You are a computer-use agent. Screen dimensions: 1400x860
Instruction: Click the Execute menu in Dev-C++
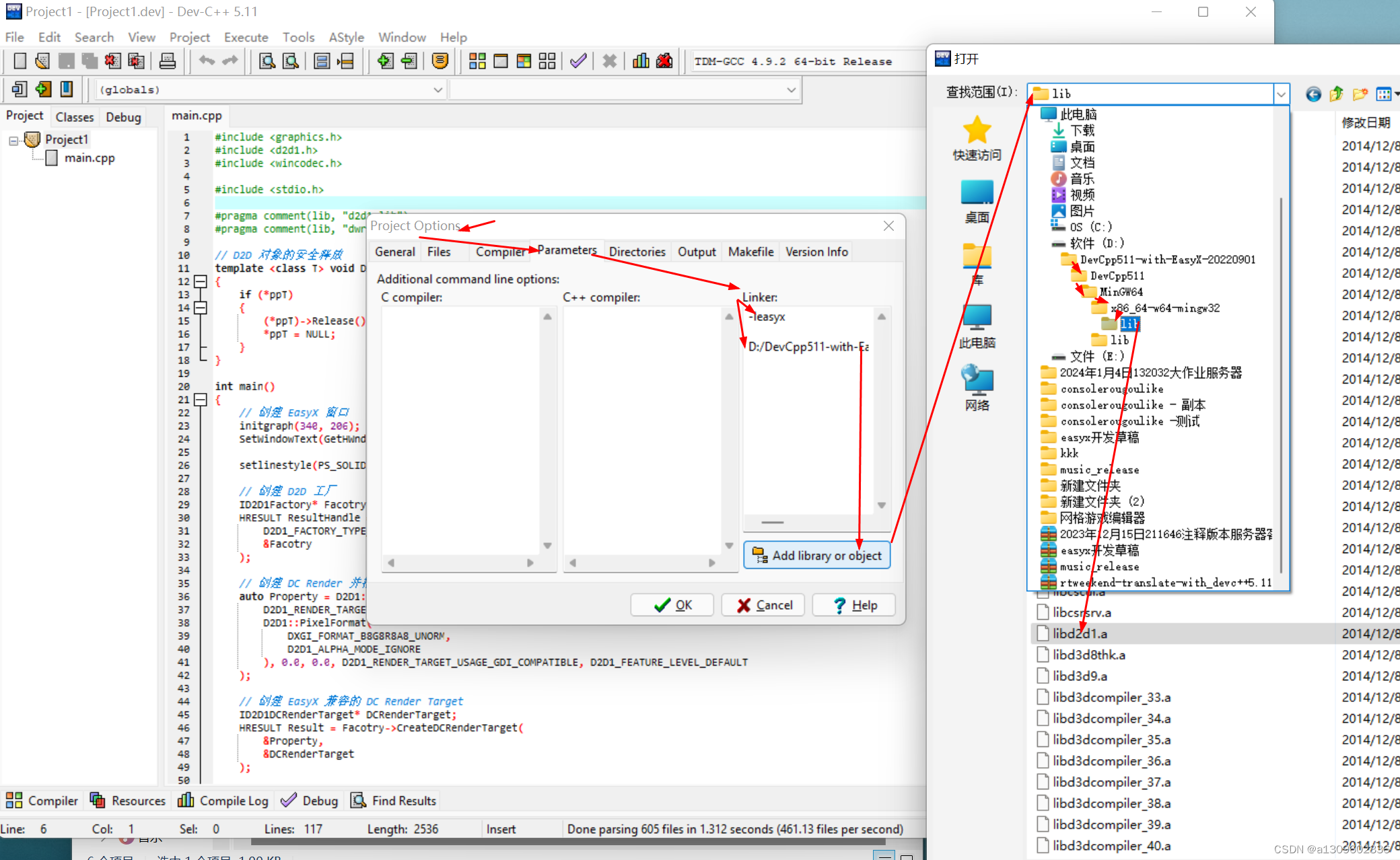click(x=245, y=36)
